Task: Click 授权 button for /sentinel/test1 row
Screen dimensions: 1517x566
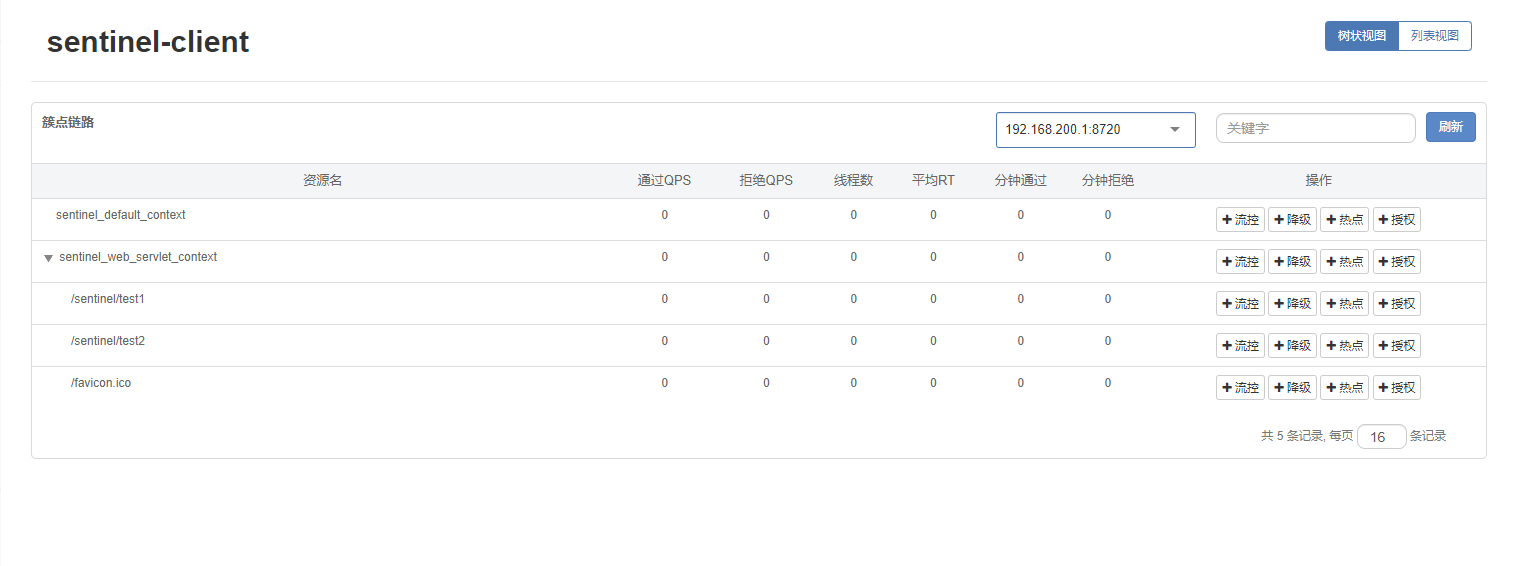Action: coord(1396,304)
